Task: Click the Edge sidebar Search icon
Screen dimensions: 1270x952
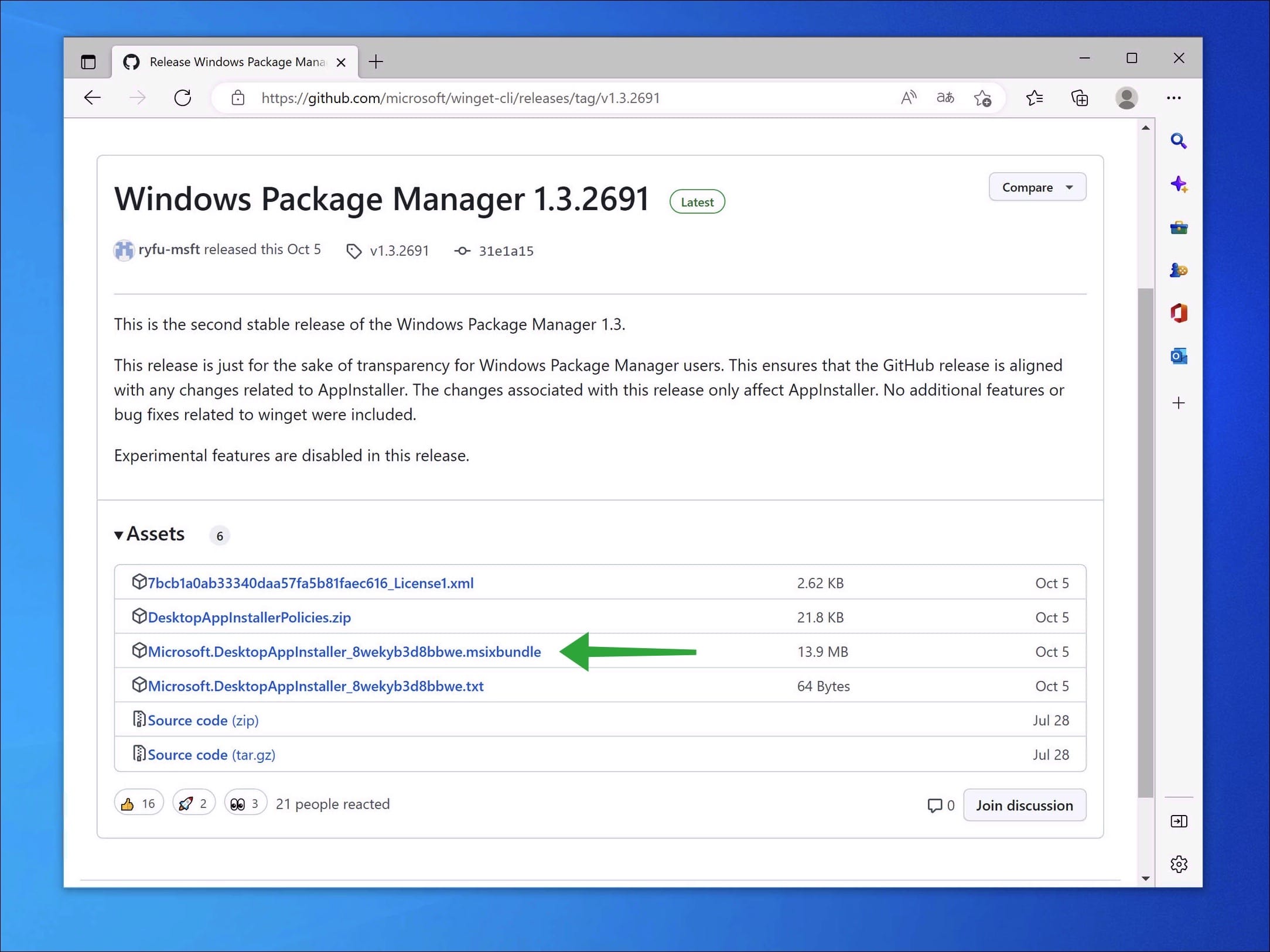Action: tap(1179, 141)
